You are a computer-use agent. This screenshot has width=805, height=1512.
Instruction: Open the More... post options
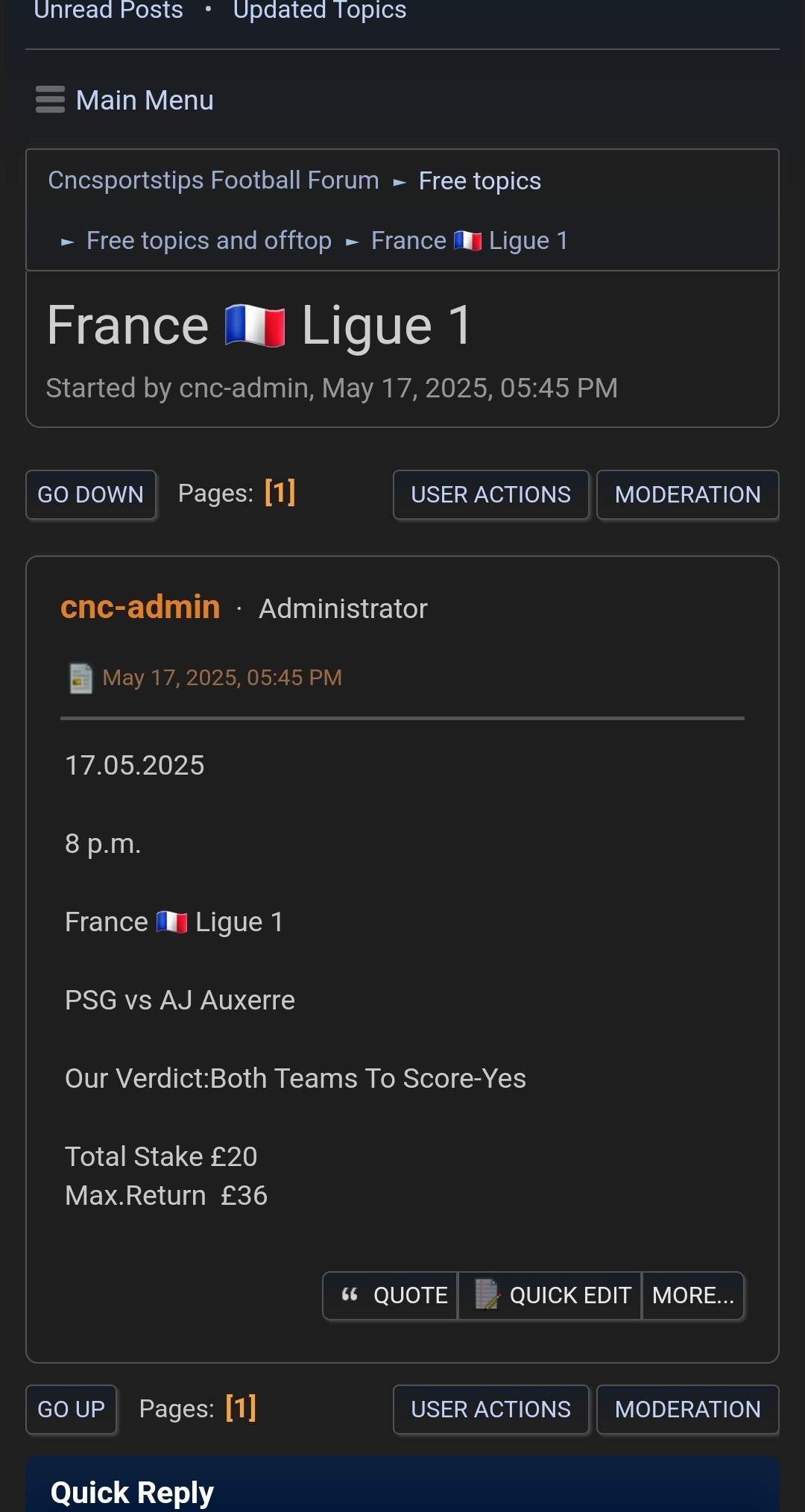693,1296
